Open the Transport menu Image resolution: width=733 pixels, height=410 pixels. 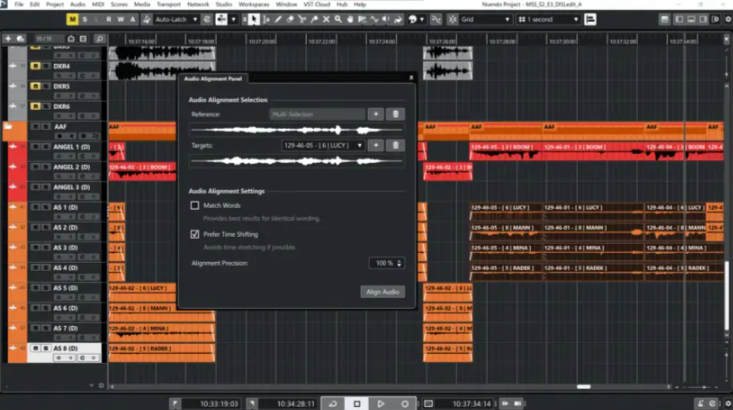click(x=170, y=4)
